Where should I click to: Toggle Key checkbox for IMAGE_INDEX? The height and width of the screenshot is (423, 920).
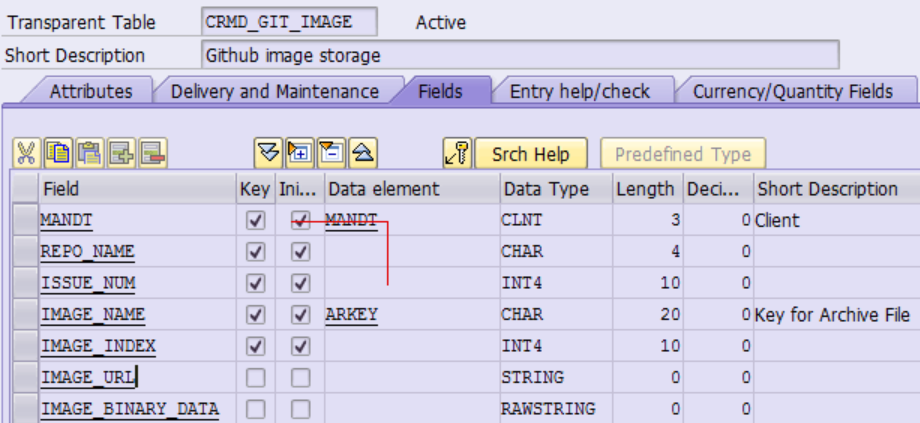[255, 346]
